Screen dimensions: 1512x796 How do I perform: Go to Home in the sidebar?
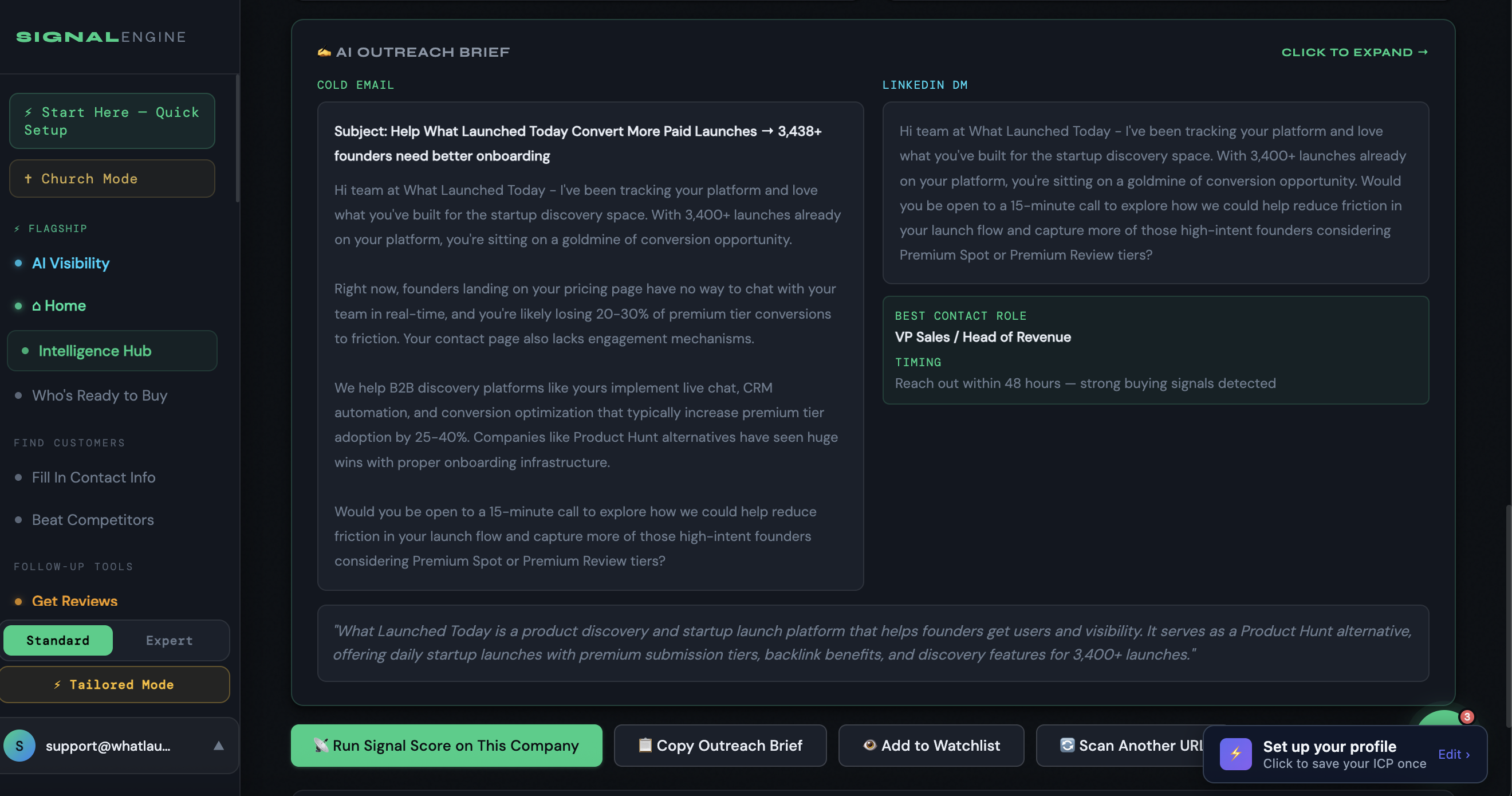[x=58, y=305]
